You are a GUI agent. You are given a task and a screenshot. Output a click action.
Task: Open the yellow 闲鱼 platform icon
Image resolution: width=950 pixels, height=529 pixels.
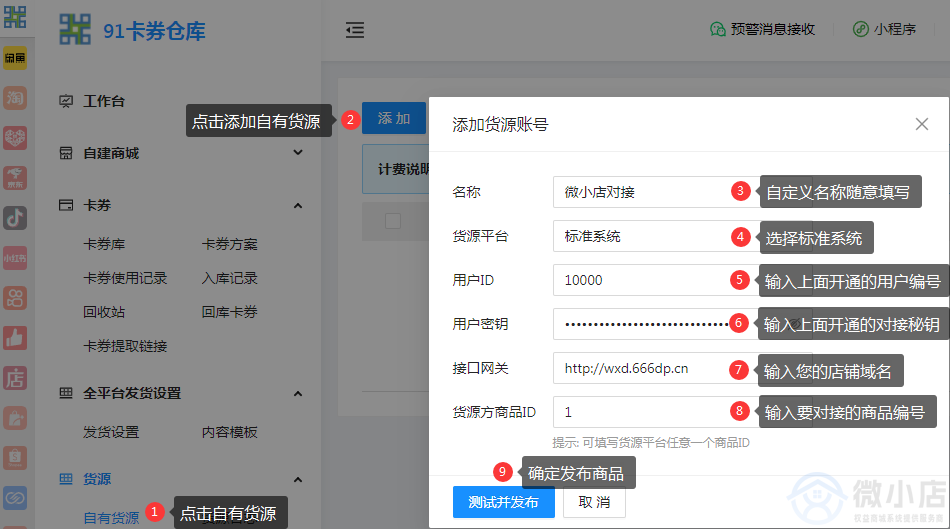pyautogui.click(x=15, y=58)
